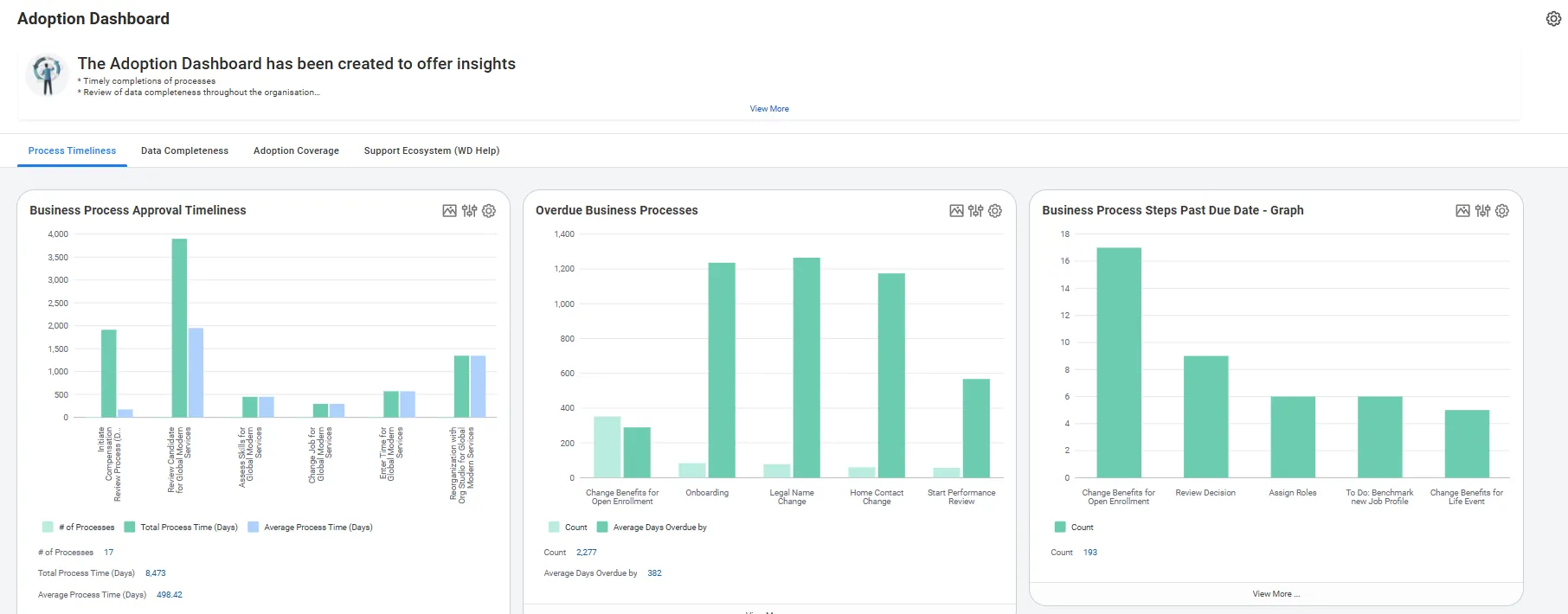Click 'To Do: Benchmark new Job Profile' bar

click(1380, 437)
